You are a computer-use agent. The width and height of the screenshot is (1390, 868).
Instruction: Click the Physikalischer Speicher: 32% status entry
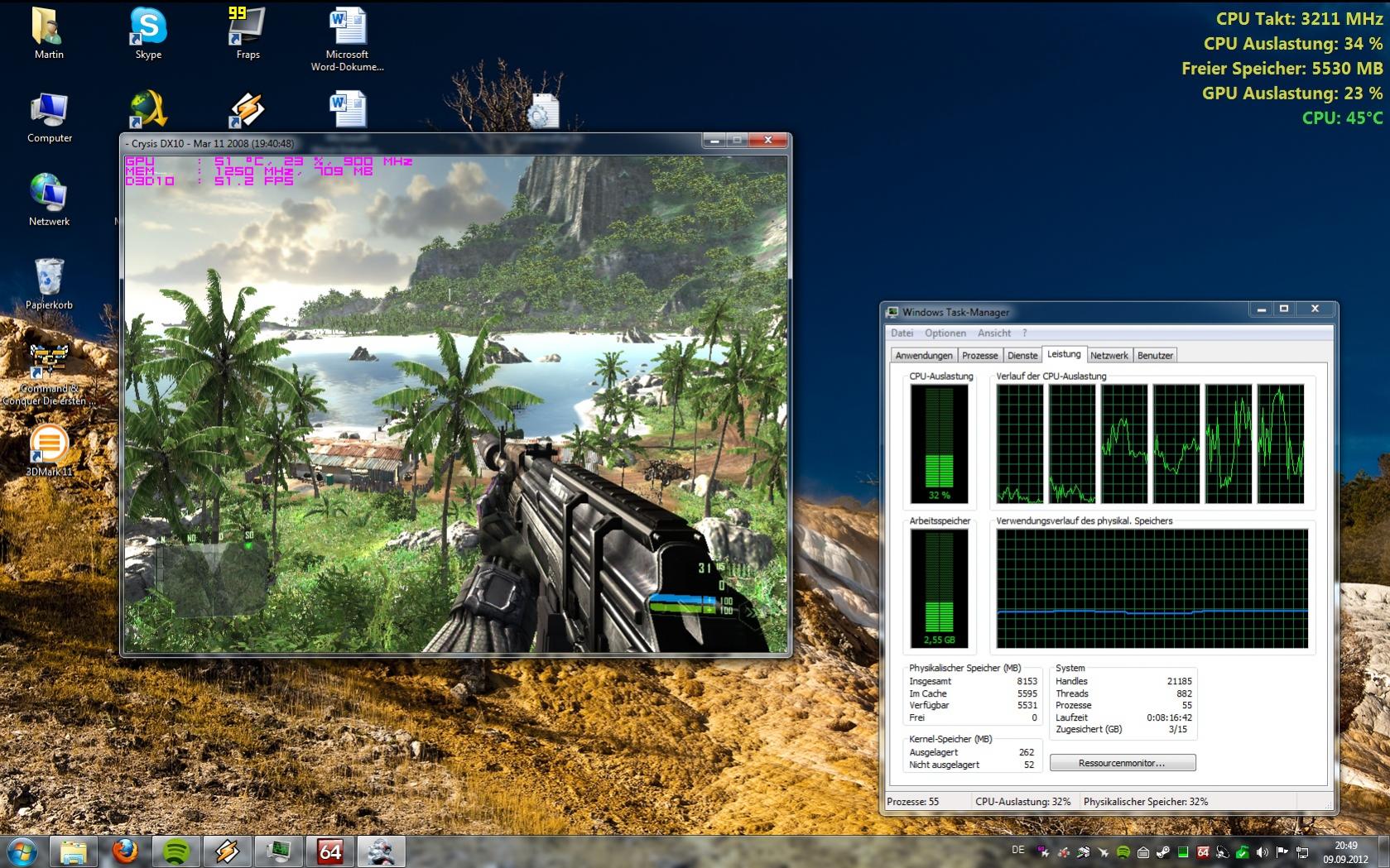[x=1146, y=802]
